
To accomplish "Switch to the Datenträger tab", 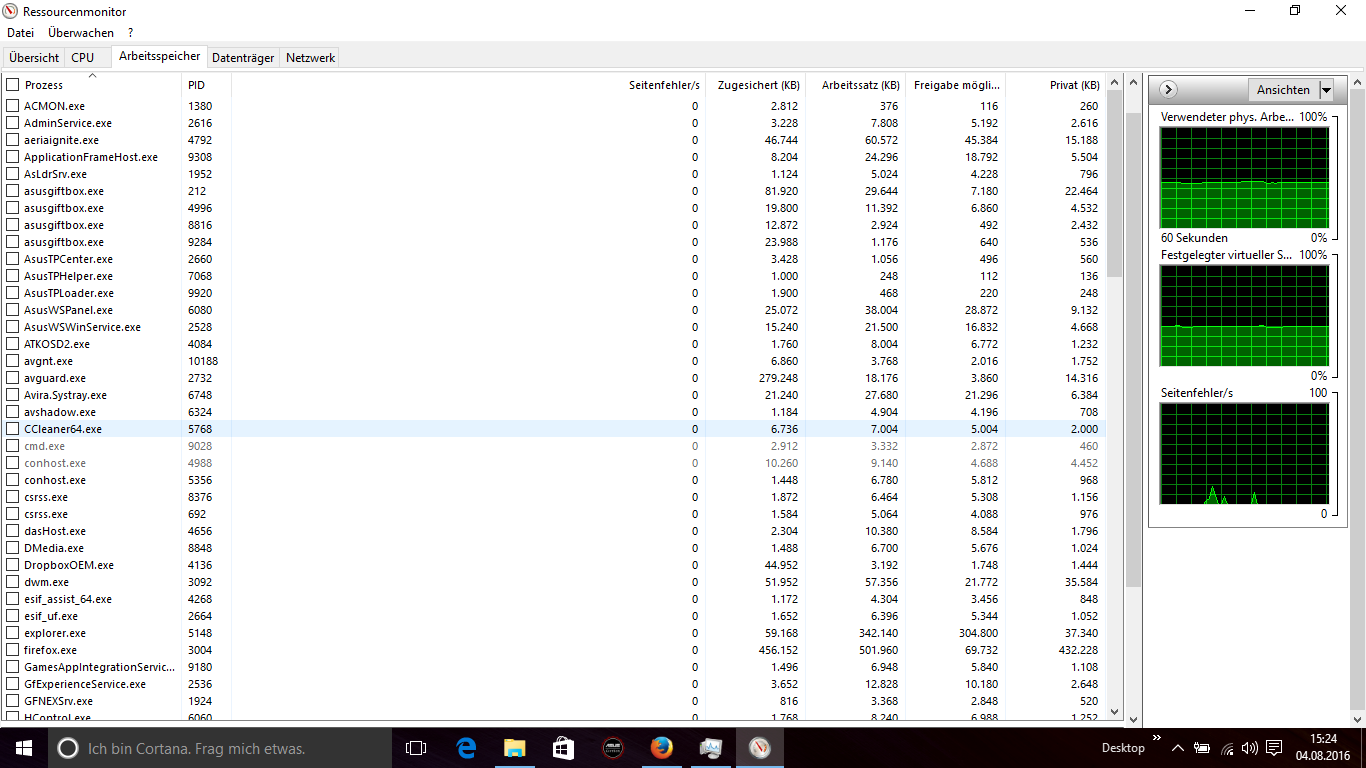I will click(243, 58).
